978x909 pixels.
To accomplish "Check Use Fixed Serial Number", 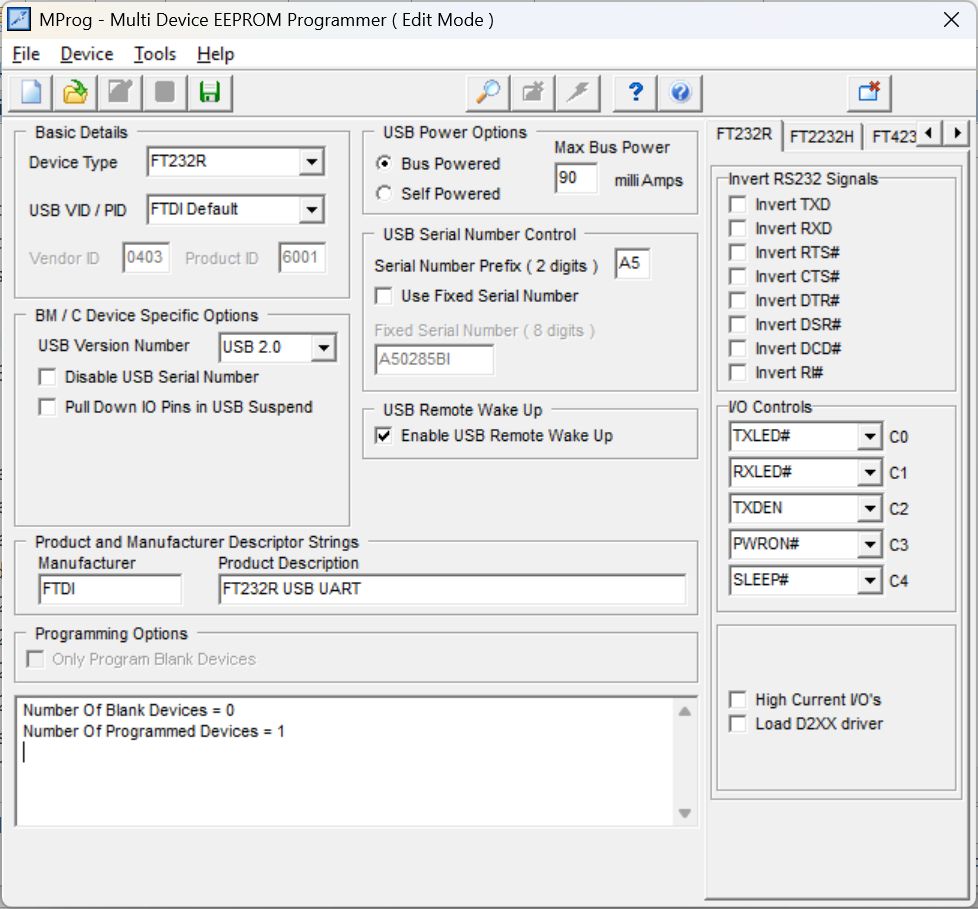I will [383, 296].
